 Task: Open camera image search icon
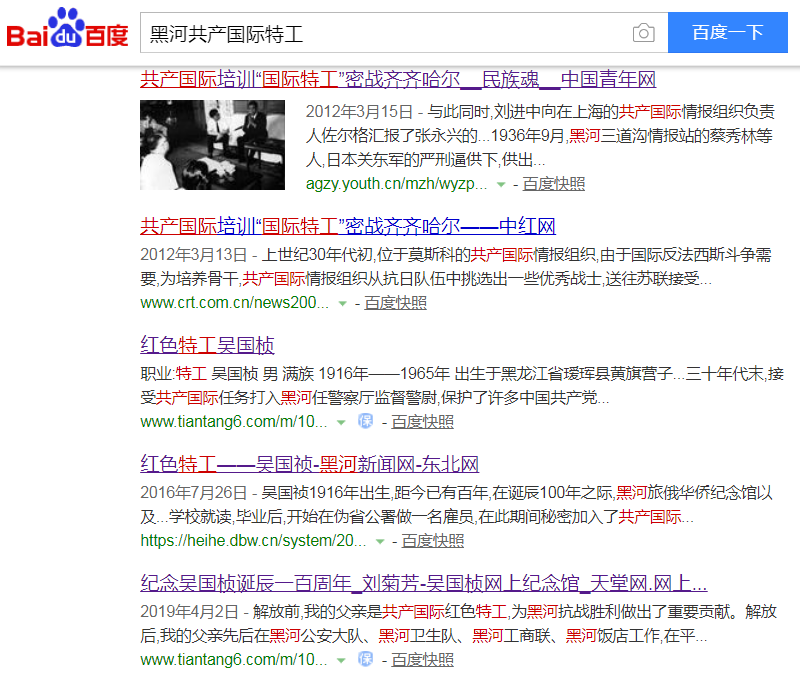(x=643, y=33)
